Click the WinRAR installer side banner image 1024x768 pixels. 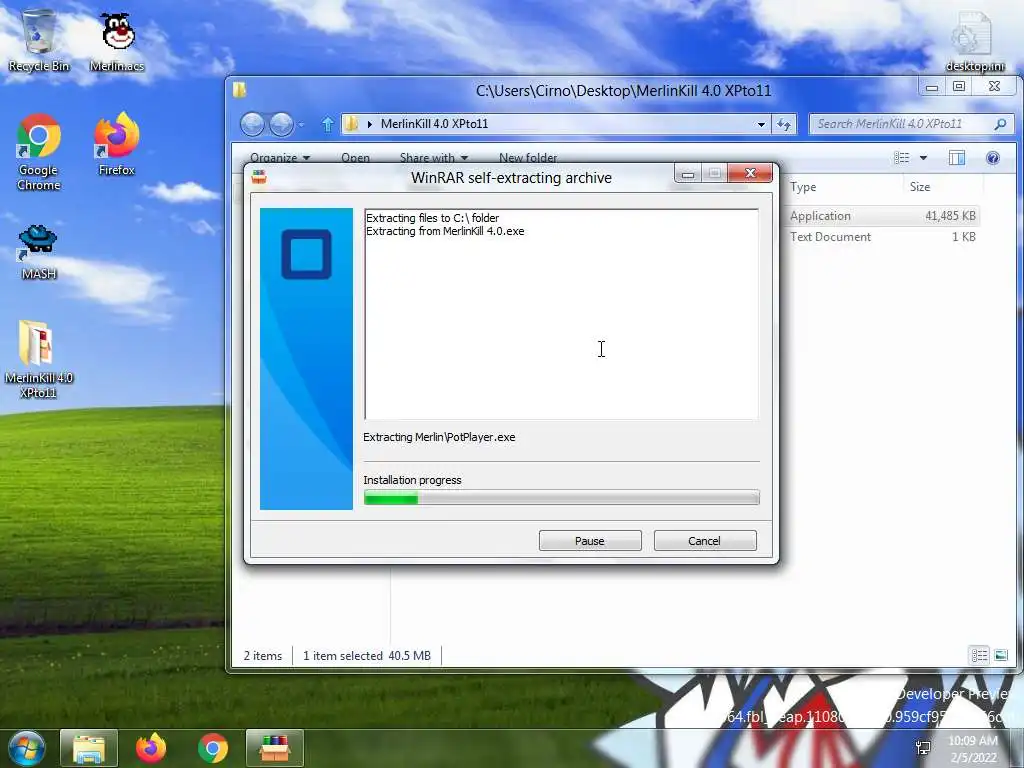point(306,359)
